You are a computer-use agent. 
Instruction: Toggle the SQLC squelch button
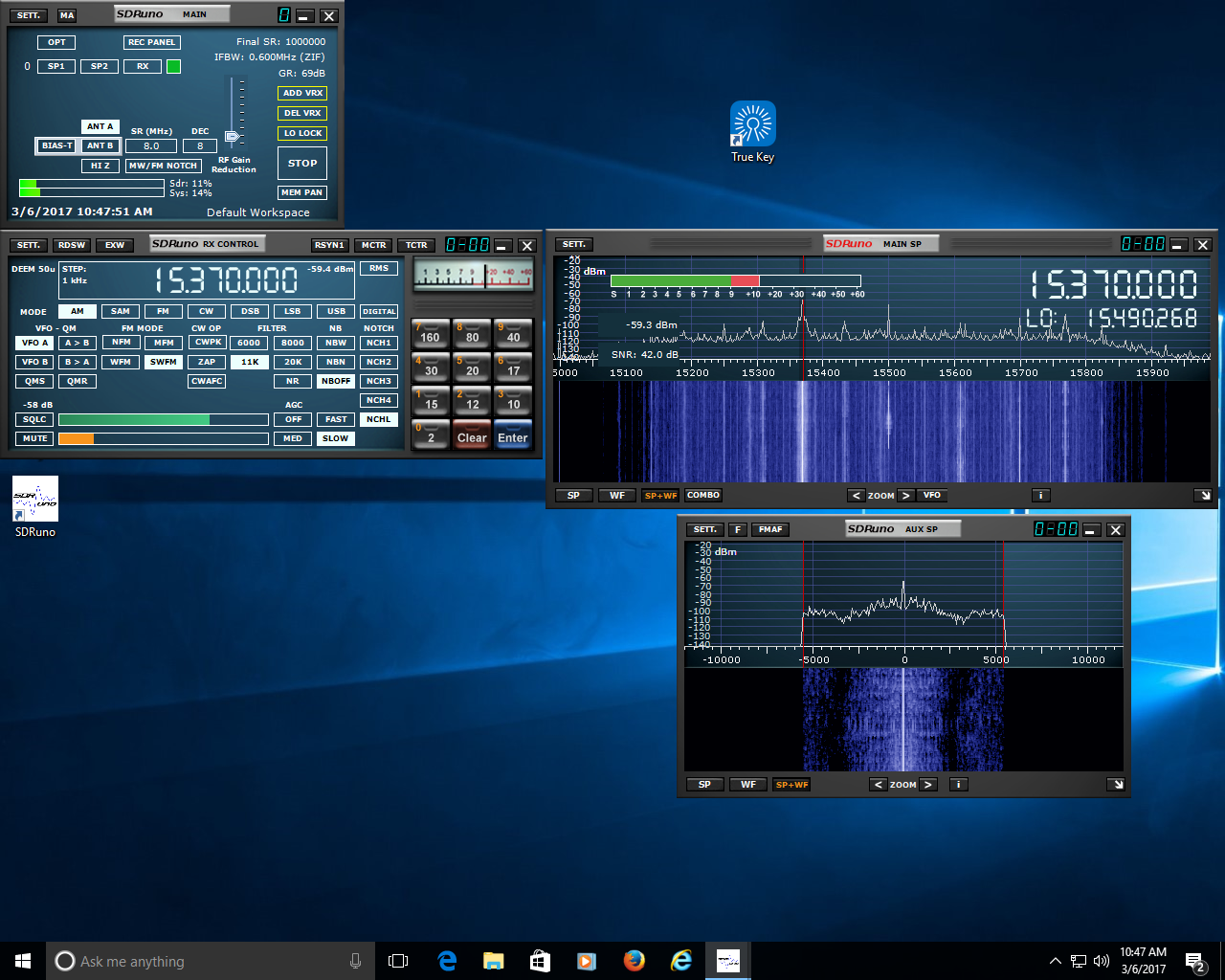point(34,419)
